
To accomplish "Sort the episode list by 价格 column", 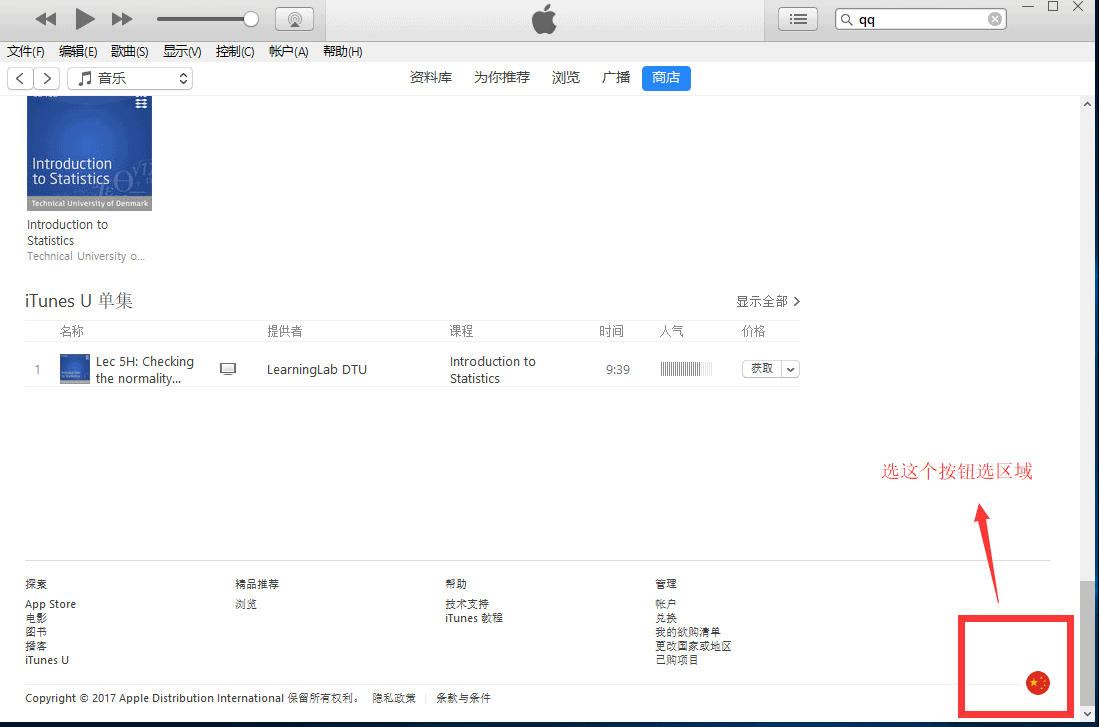I will [753, 331].
